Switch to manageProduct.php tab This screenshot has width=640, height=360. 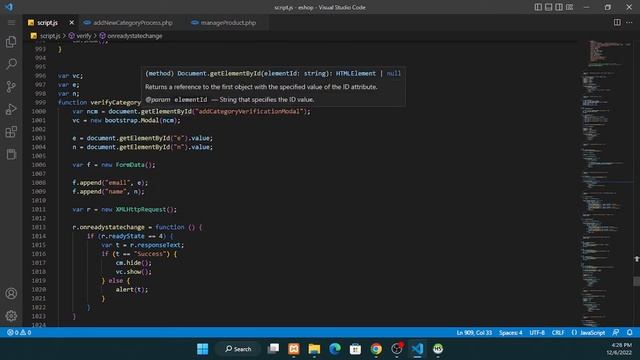228,22
